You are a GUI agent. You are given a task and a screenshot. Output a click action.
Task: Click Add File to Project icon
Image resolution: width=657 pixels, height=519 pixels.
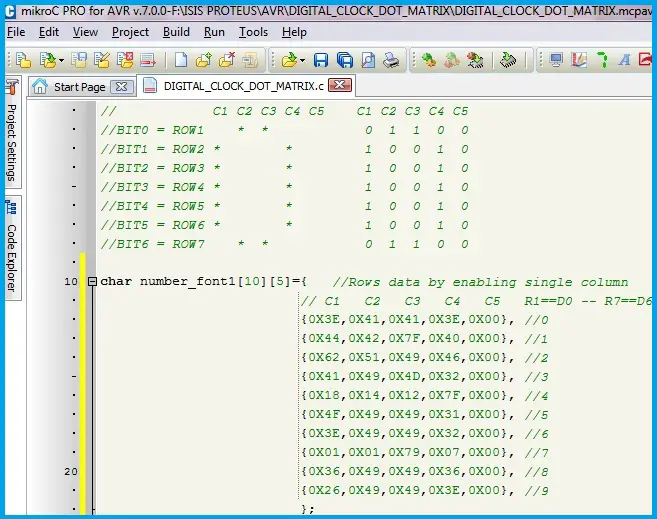click(x=204, y=60)
